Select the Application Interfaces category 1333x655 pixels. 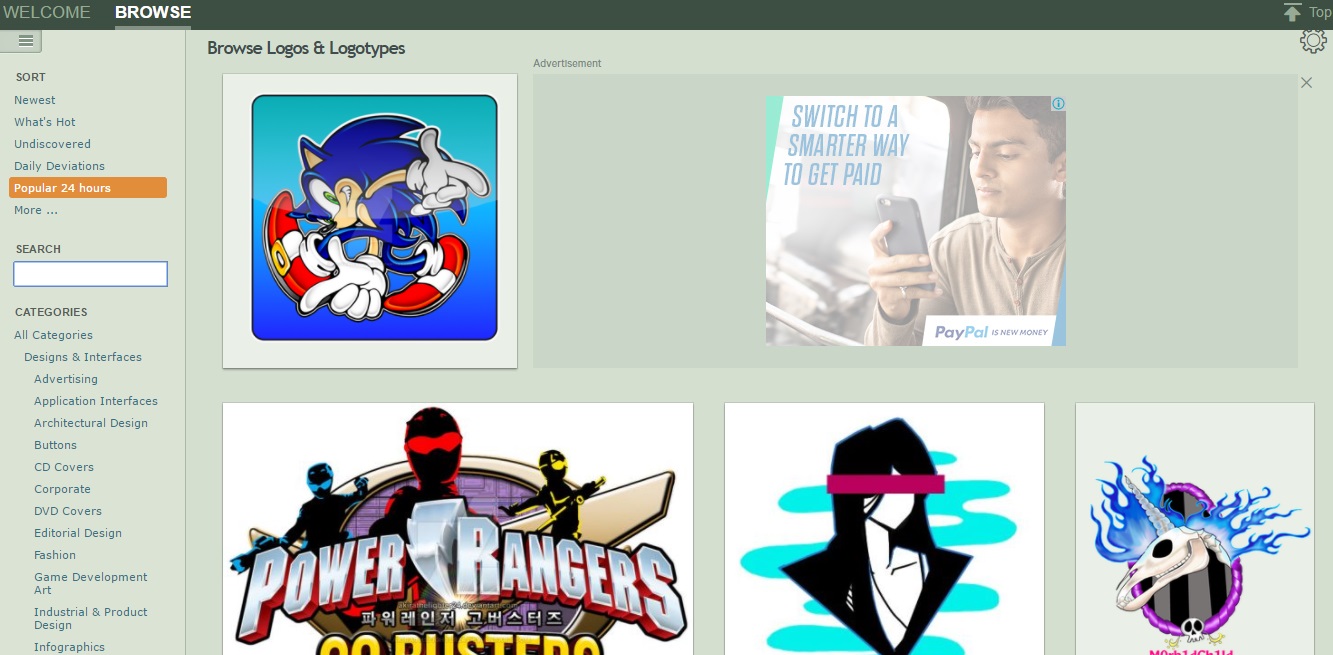point(96,401)
